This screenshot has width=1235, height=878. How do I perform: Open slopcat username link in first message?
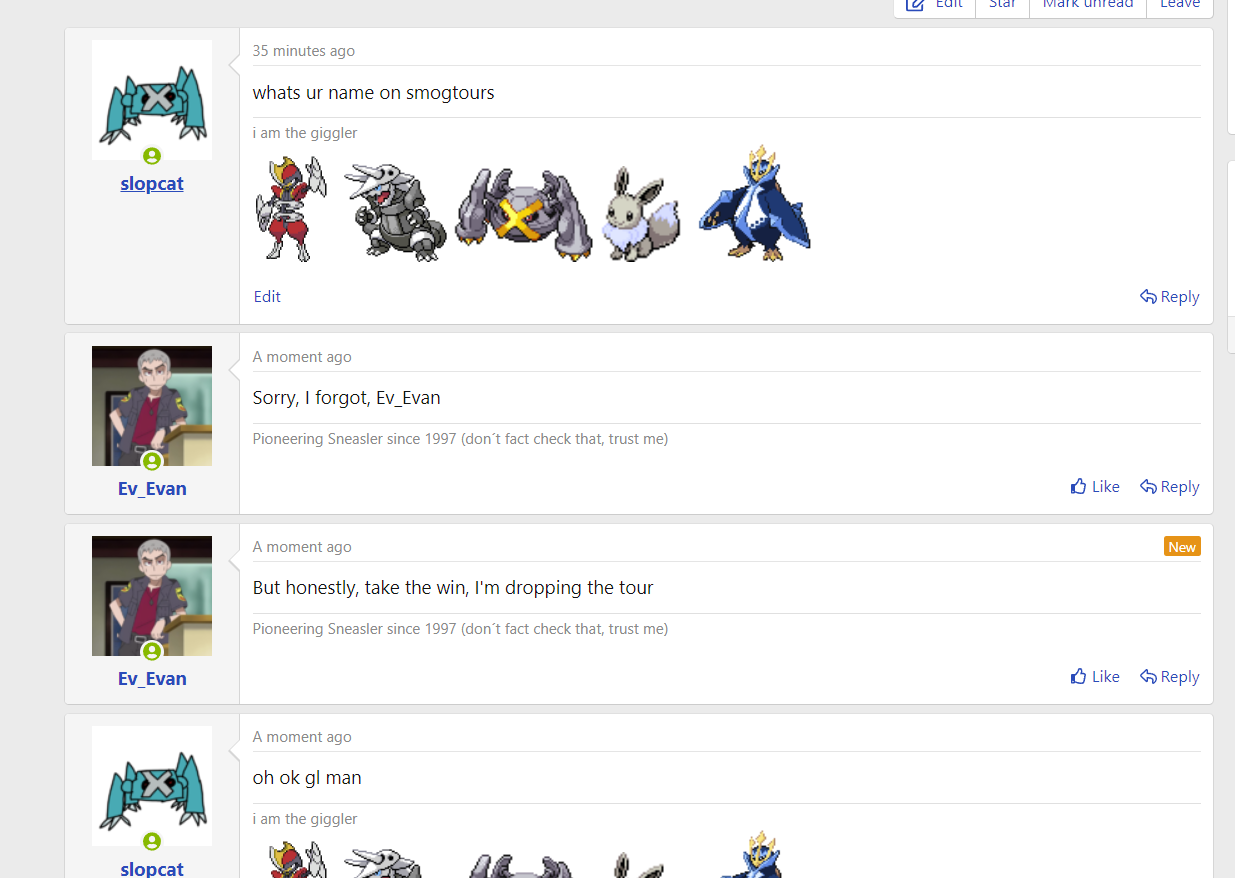[x=152, y=184]
